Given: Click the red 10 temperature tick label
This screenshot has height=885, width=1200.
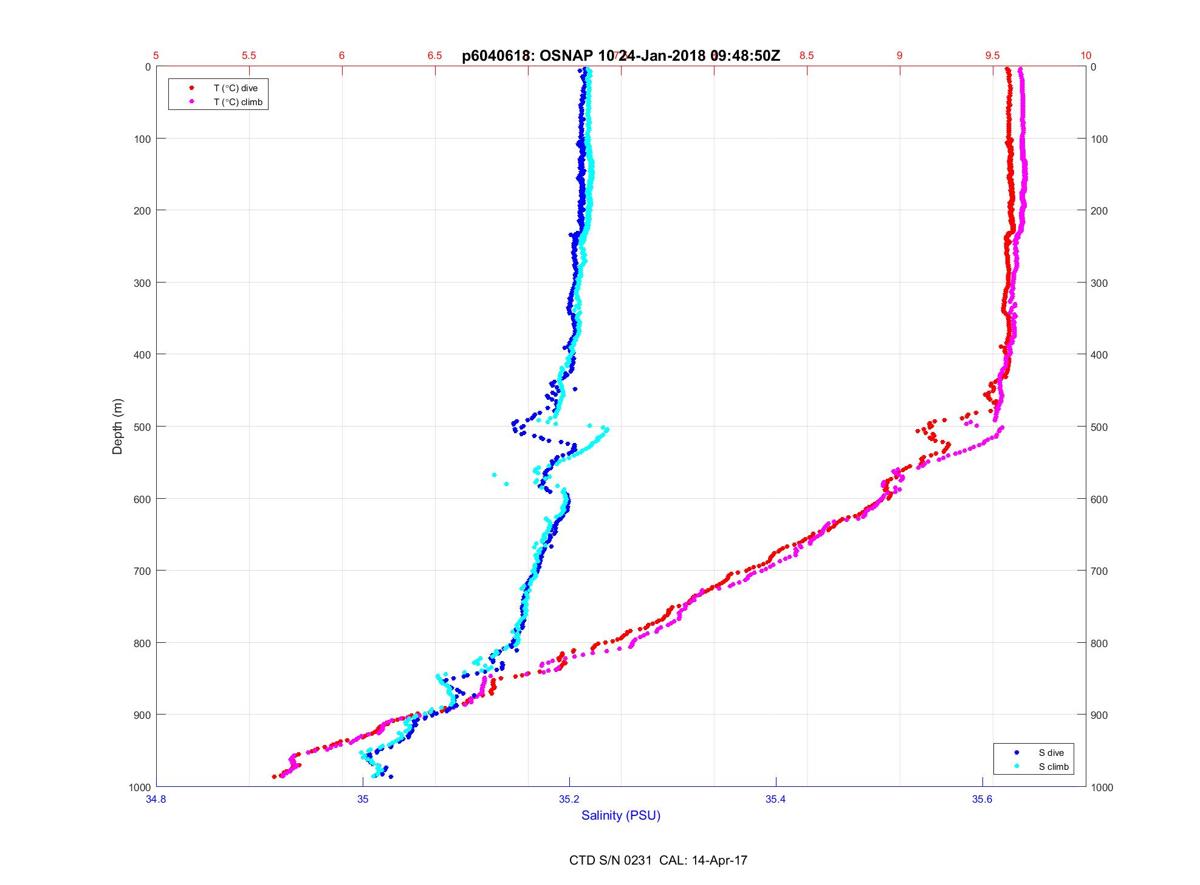Looking at the screenshot, I should (1086, 56).
